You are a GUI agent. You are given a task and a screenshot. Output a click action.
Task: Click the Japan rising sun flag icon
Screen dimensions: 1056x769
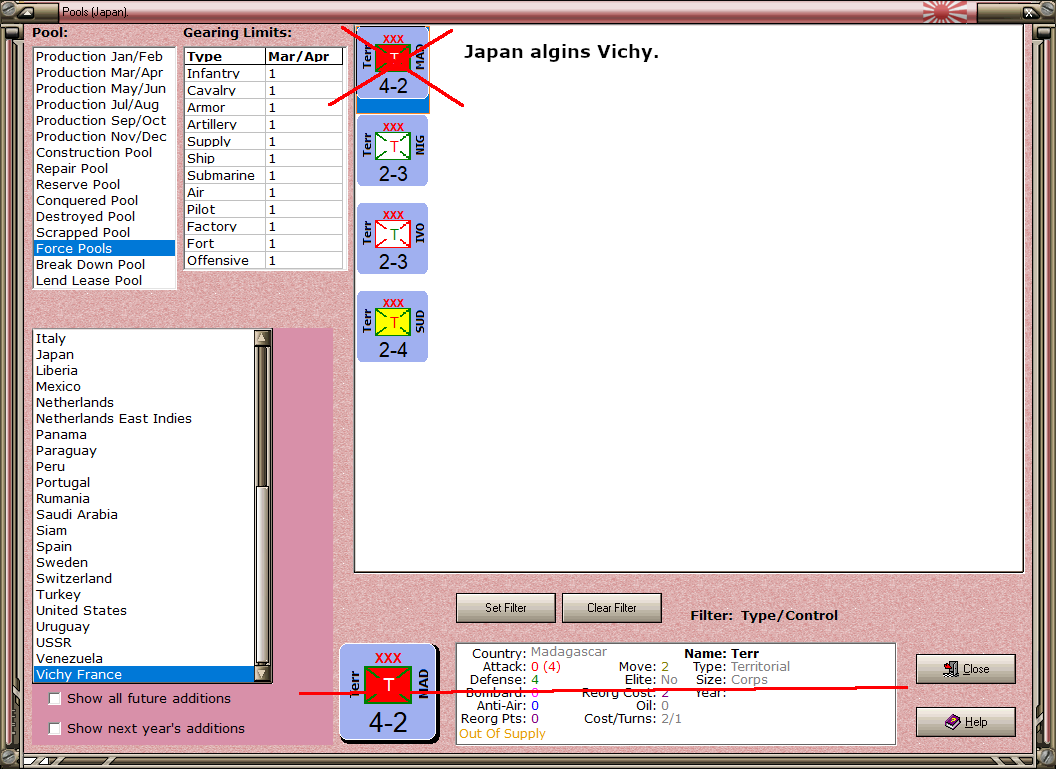pos(944,11)
